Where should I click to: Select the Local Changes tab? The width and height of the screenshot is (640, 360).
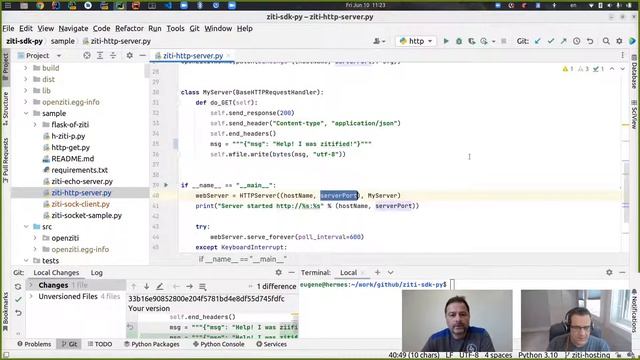pyautogui.click(x=56, y=272)
